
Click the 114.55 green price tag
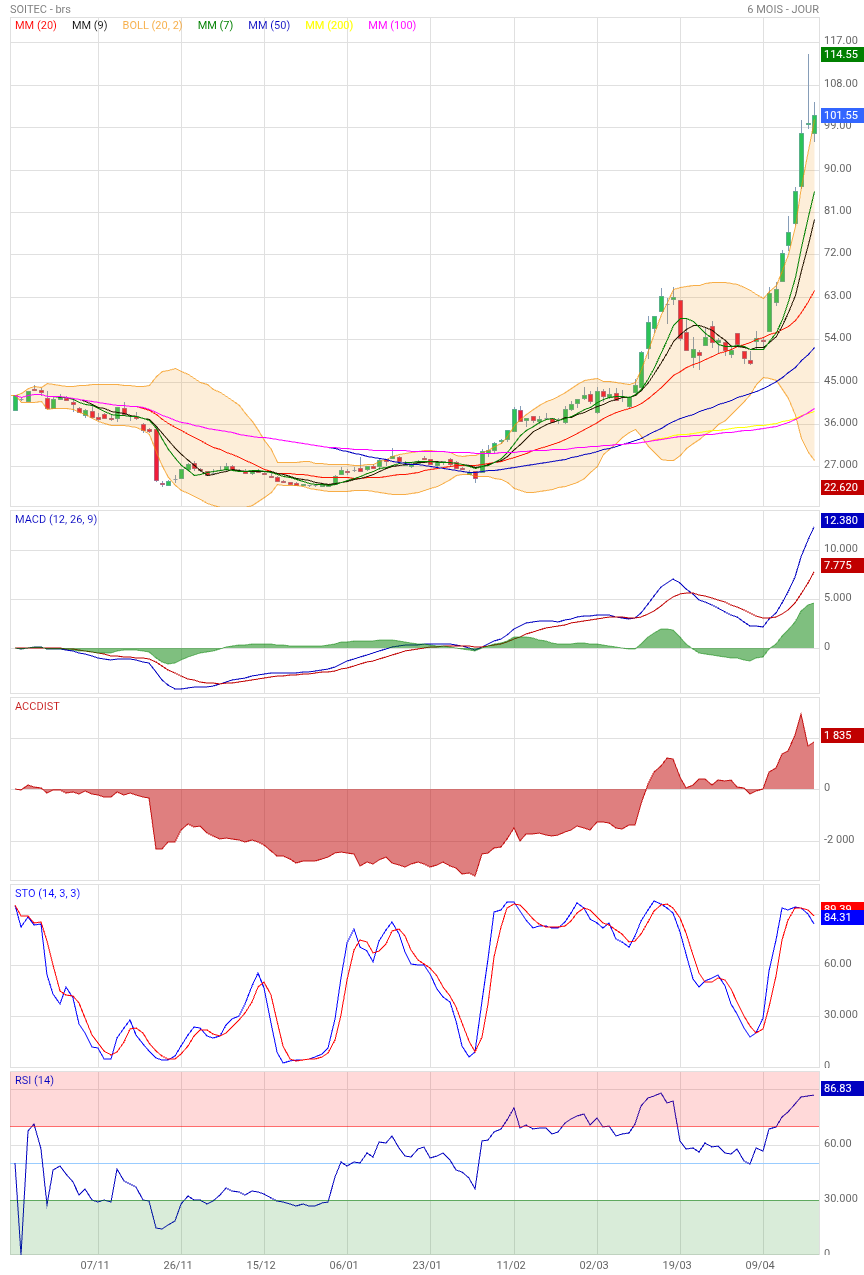coord(841,54)
